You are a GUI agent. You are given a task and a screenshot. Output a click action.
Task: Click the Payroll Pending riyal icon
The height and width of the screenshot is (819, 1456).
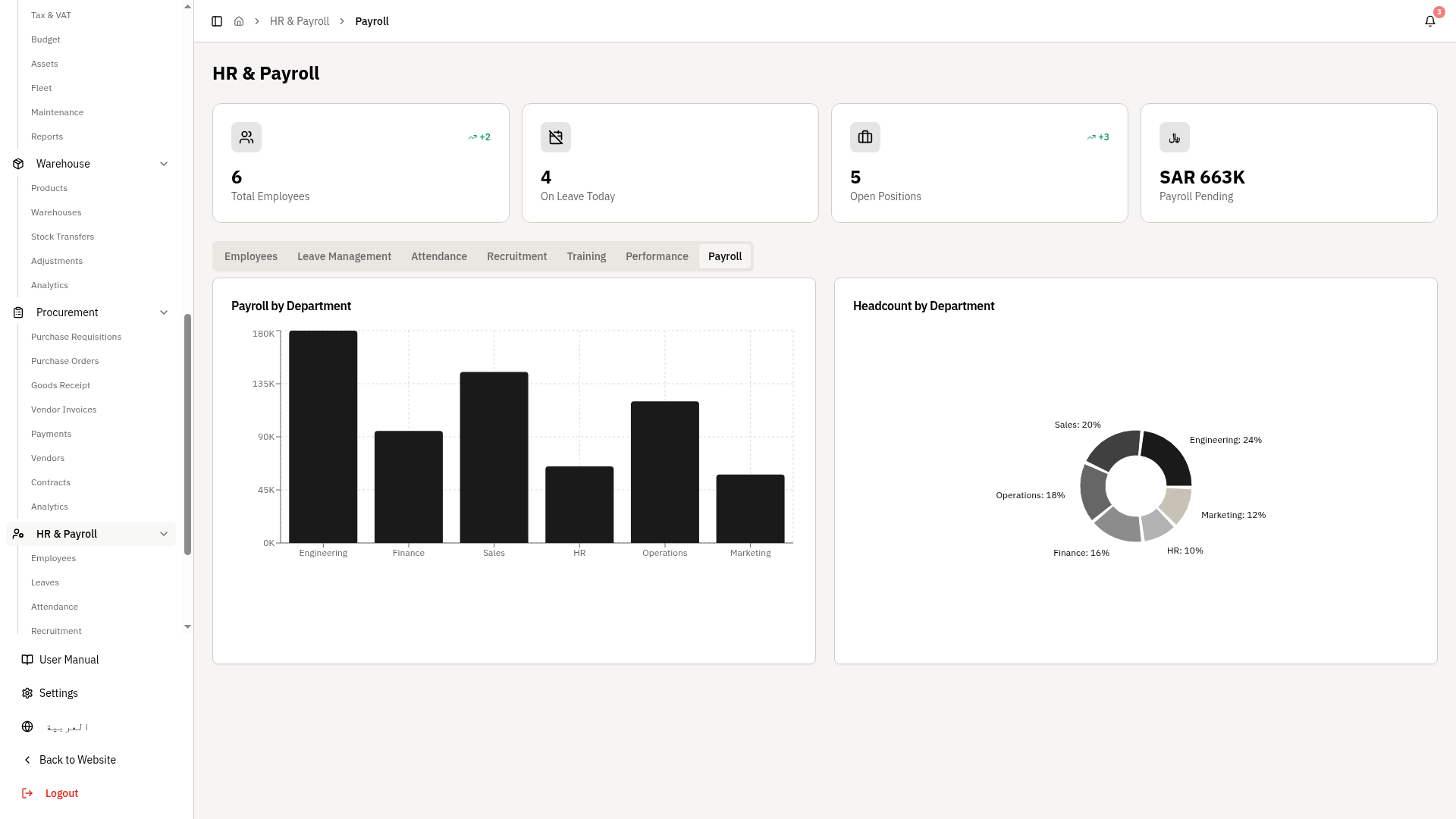point(1175,137)
